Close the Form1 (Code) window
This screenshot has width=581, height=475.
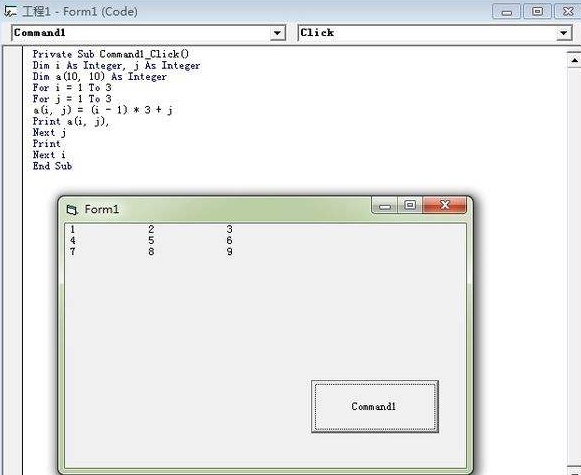pyautogui.click(x=567, y=11)
